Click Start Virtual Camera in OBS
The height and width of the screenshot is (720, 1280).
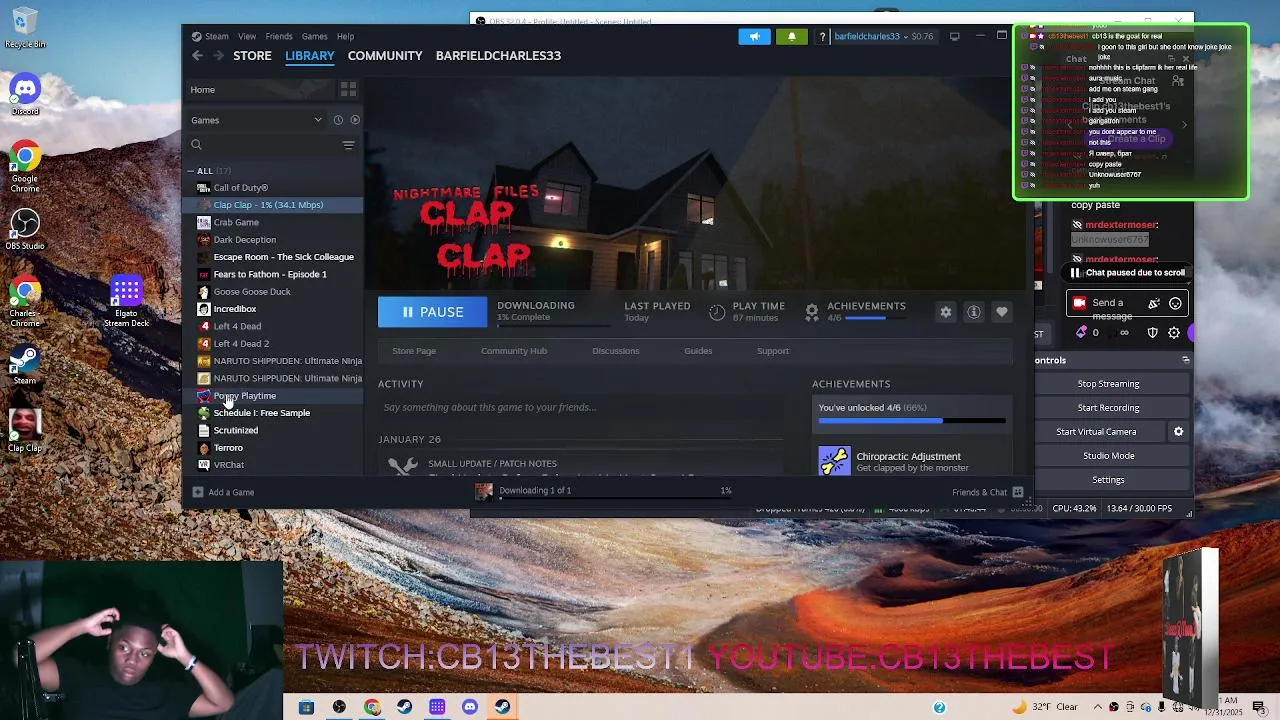coord(1096,432)
